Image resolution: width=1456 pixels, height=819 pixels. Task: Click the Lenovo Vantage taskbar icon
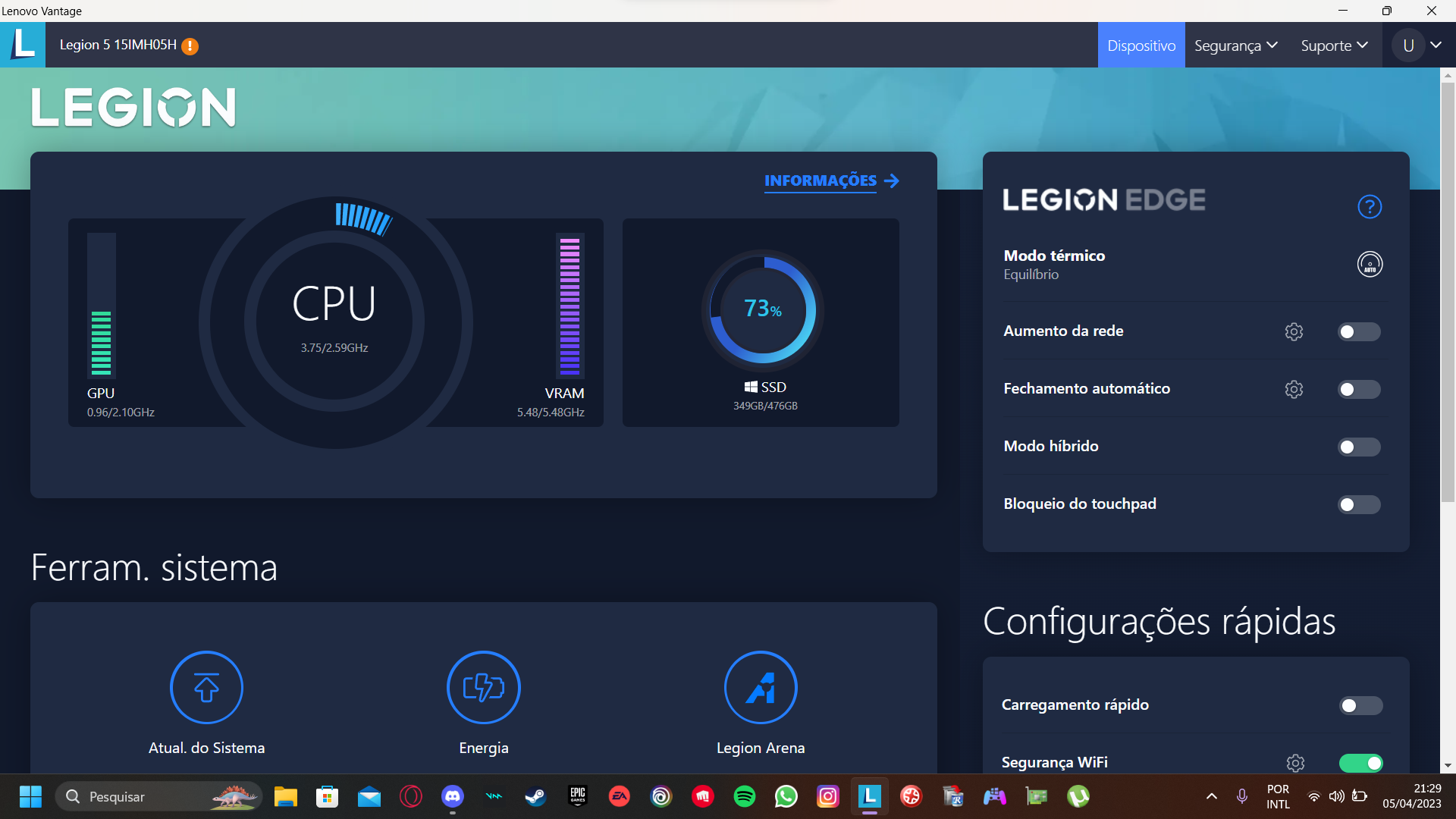coord(870,796)
